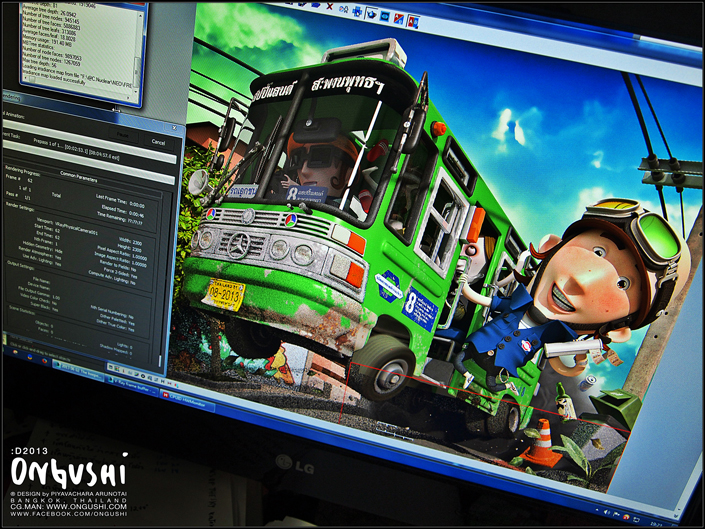
Task: Click the 'VRayPhysicalCamera001' viewport value
Action: click(x=76, y=229)
